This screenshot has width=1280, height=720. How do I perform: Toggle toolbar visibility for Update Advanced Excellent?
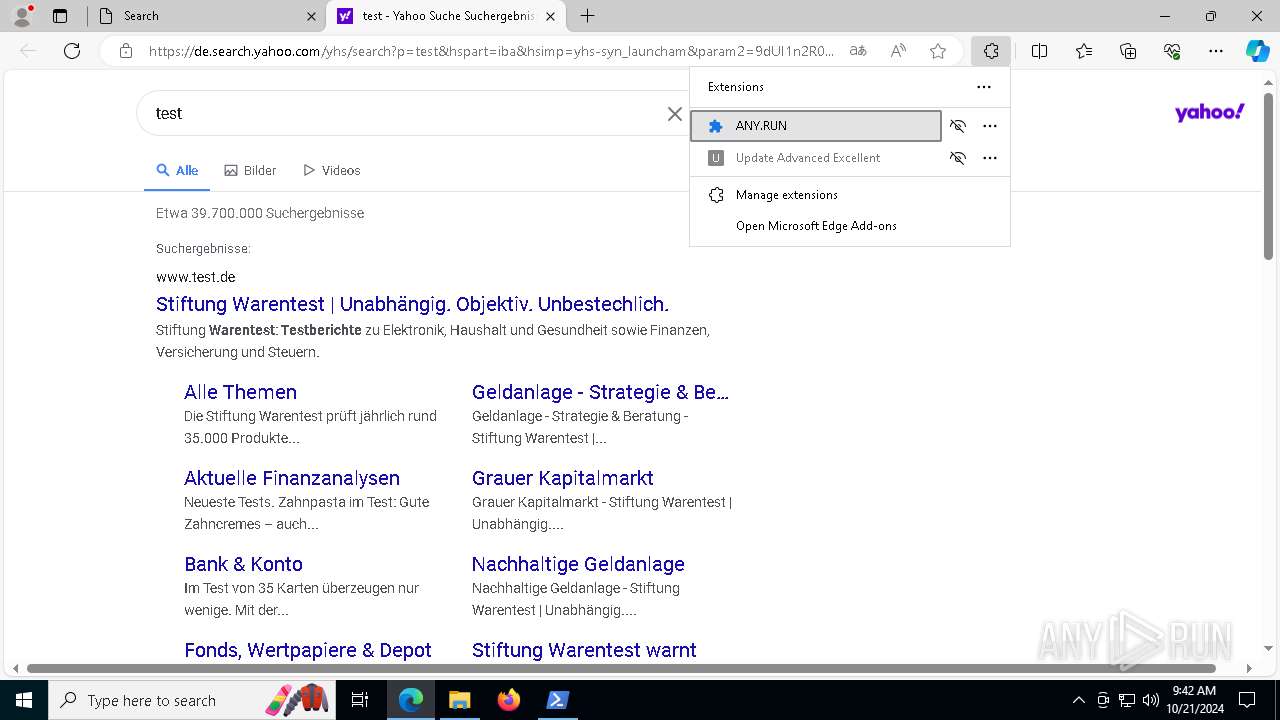[958, 158]
